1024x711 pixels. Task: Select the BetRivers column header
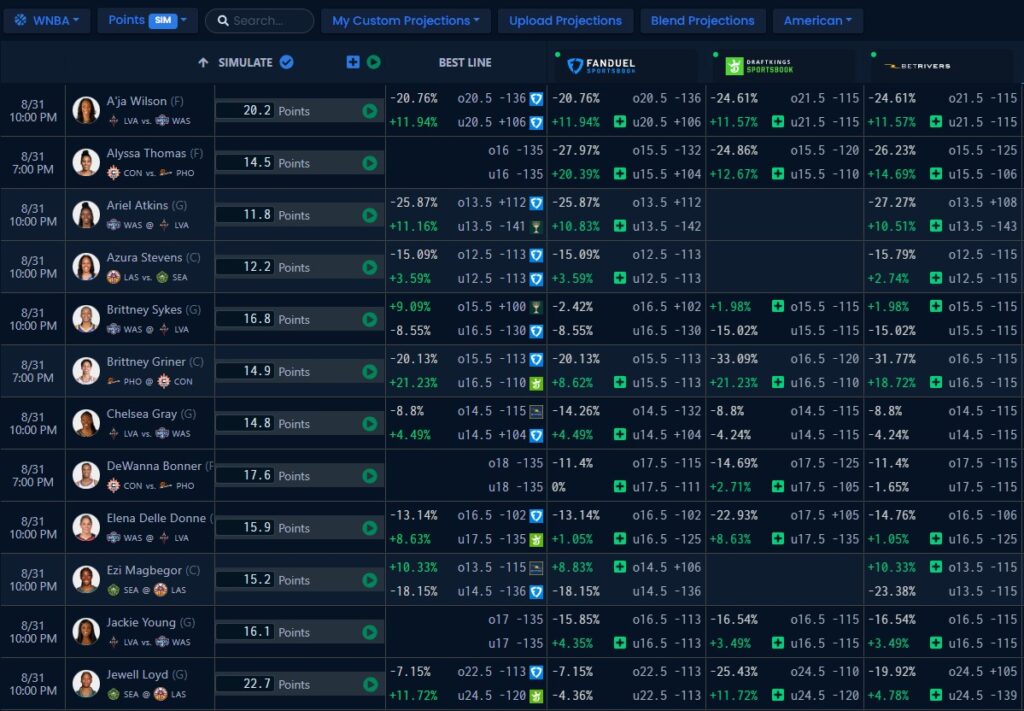coord(917,66)
